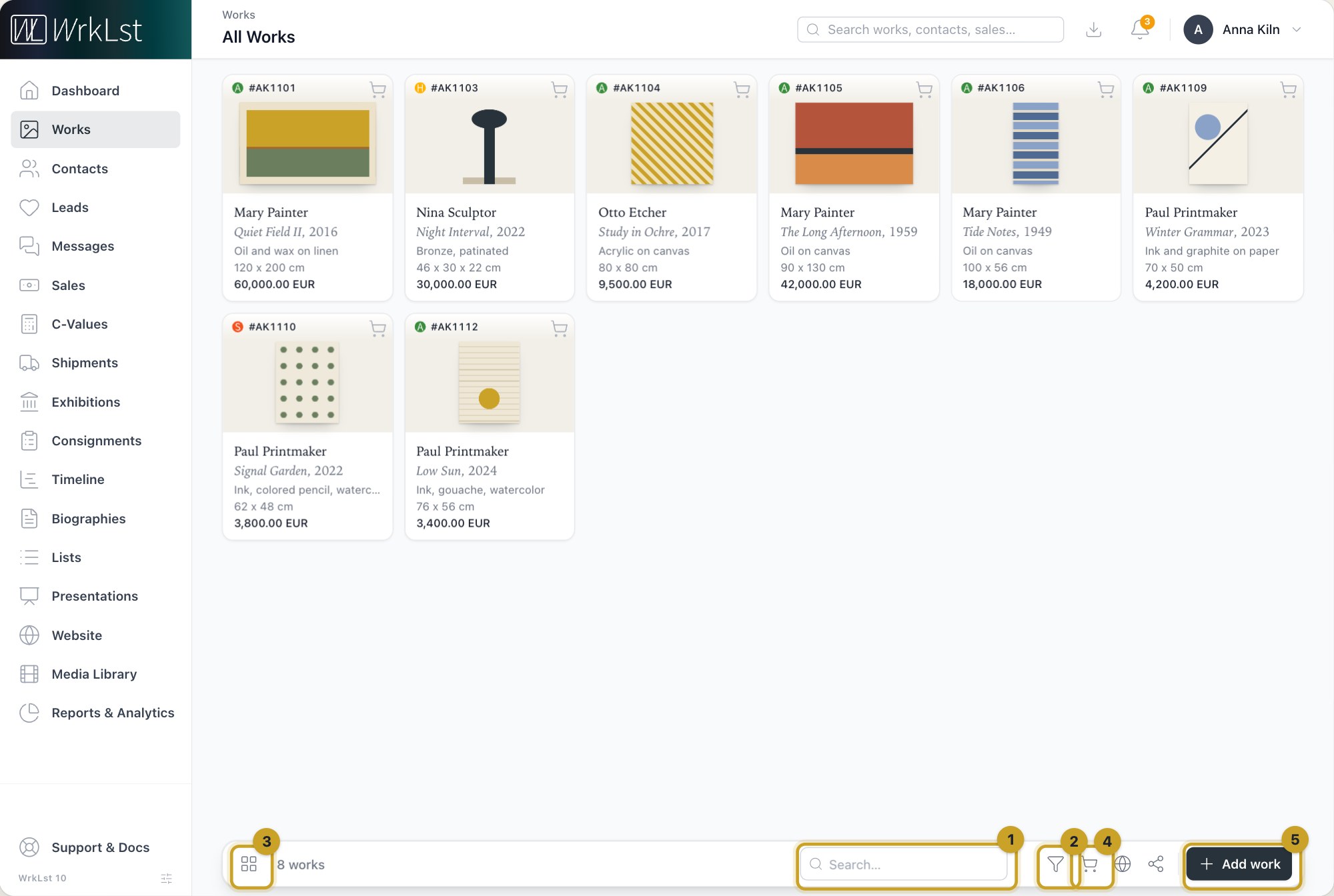The height and width of the screenshot is (896, 1334).
Task: Add work #AK1112 to cart
Action: 560,328
